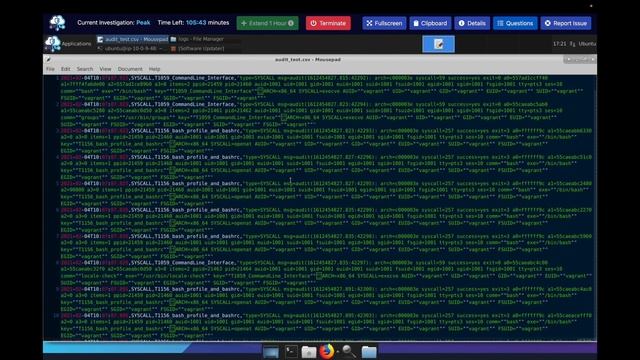The width and height of the screenshot is (640, 360).
Task: Click the Mousepad window title-bar icon
Action: pyautogui.click(x=48, y=60)
